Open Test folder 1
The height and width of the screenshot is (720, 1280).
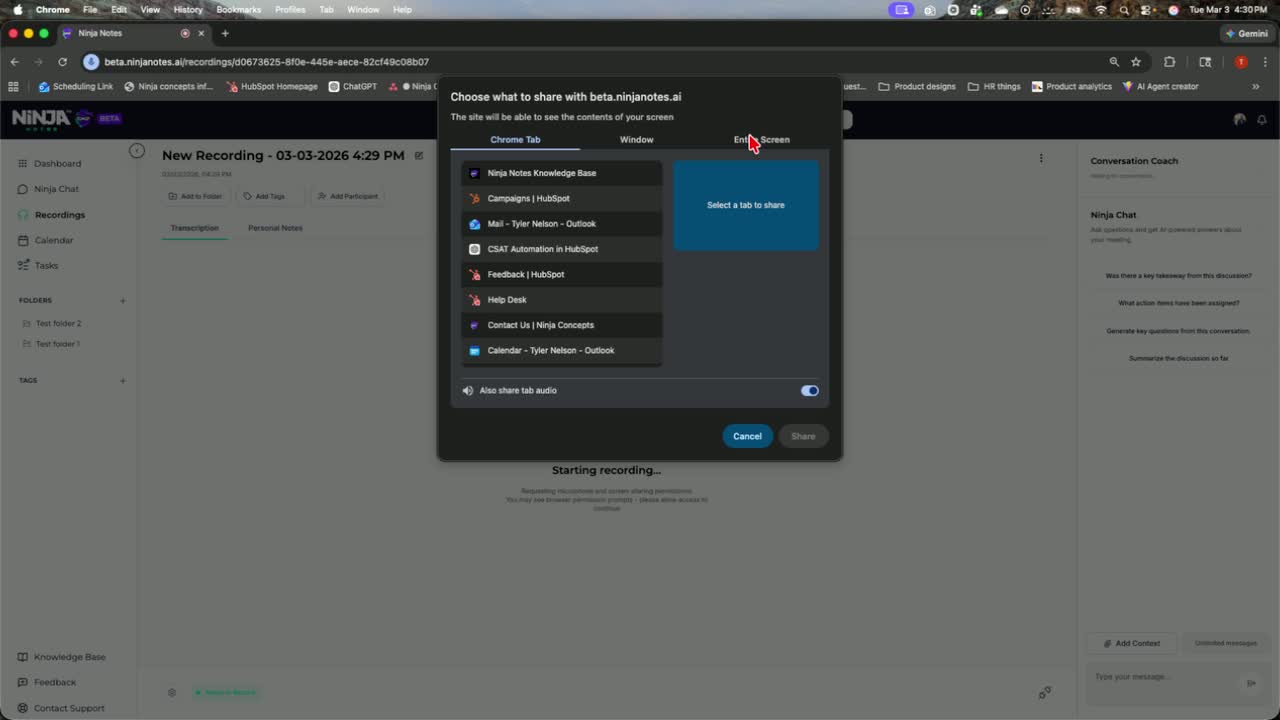[x=57, y=344]
